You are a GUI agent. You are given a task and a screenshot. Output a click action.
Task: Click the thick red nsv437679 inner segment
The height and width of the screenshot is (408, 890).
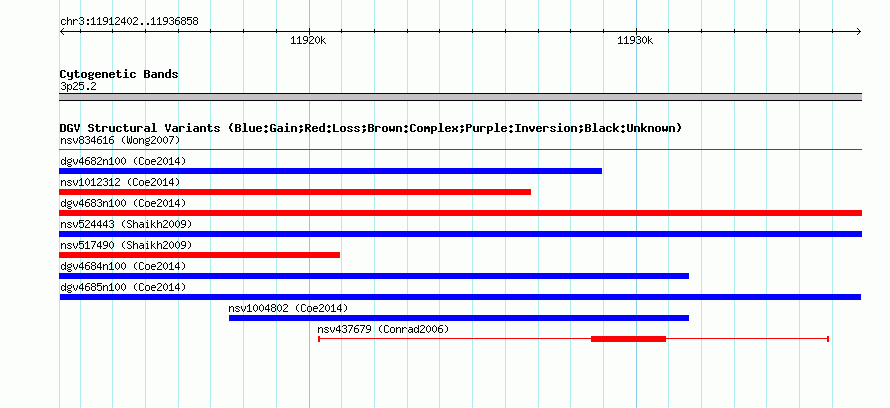click(628, 339)
